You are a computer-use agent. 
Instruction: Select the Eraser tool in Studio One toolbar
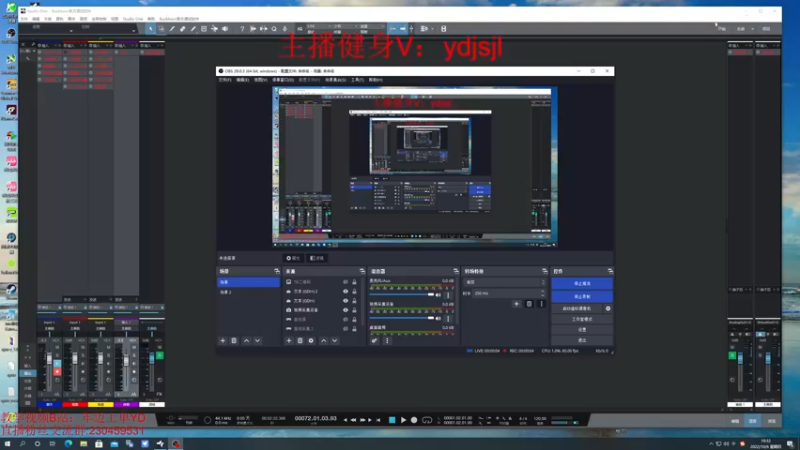[183, 29]
